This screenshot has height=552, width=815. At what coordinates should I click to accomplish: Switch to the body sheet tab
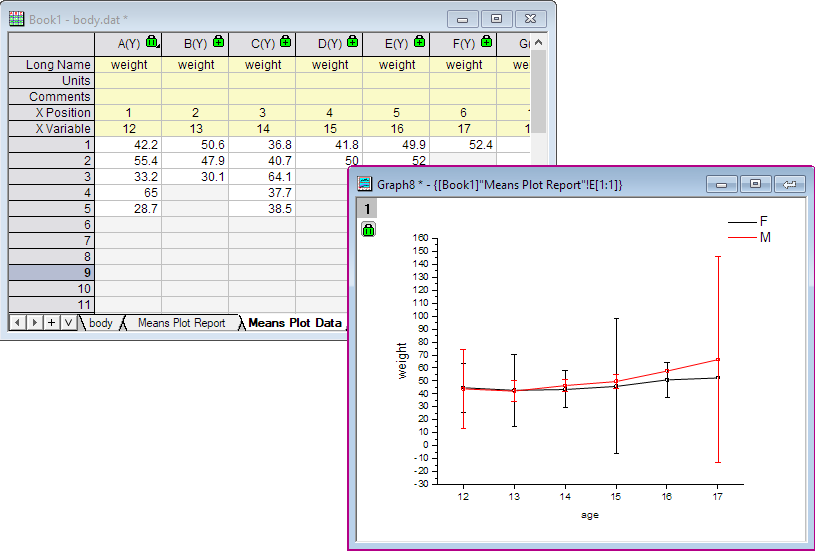(100, 323)
